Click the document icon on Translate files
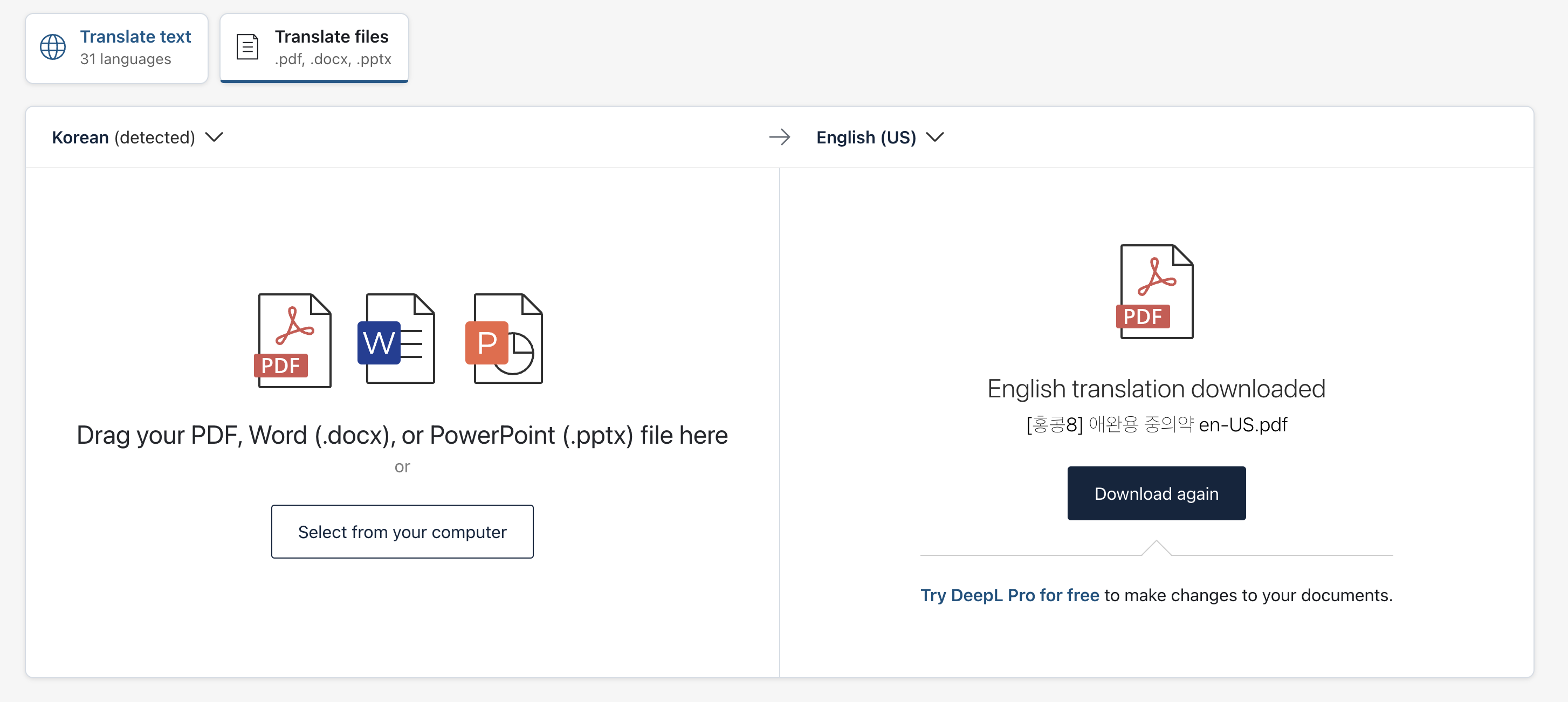The height and width of the screenshot is (702, 1568). click(x=247, y=47)
